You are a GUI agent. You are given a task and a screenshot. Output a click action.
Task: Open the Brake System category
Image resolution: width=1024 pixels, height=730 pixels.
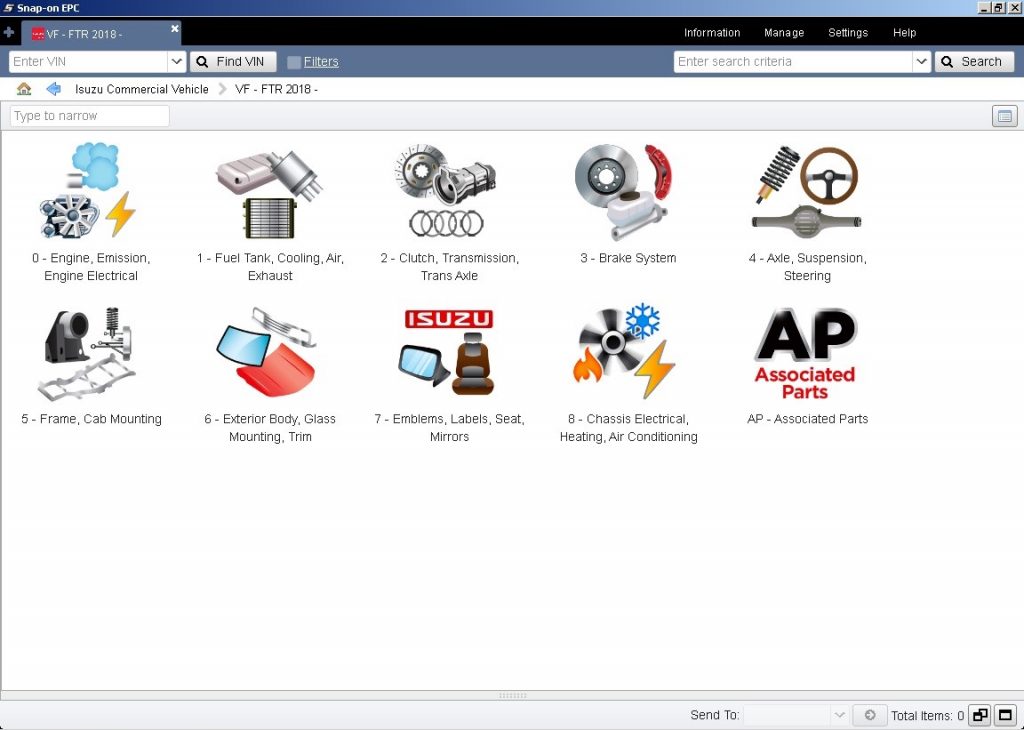click(x=627, y=190)
